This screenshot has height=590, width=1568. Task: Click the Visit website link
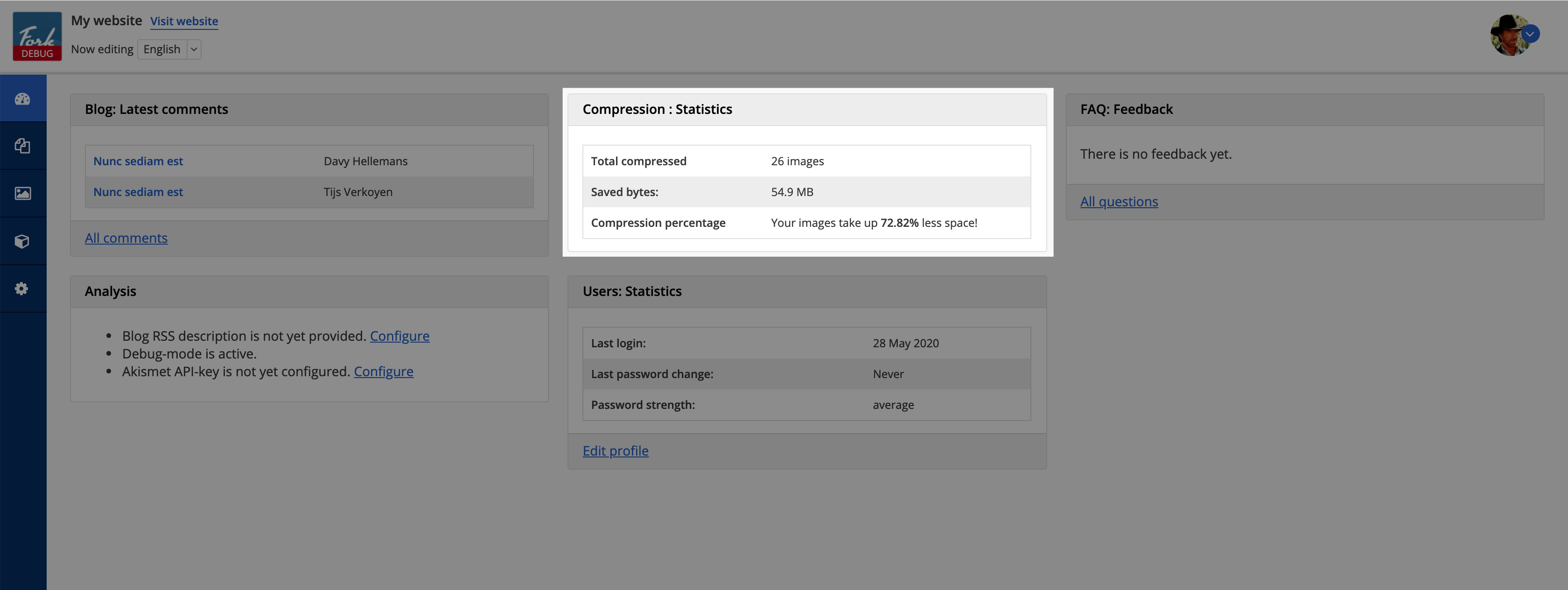pos(184,21)
